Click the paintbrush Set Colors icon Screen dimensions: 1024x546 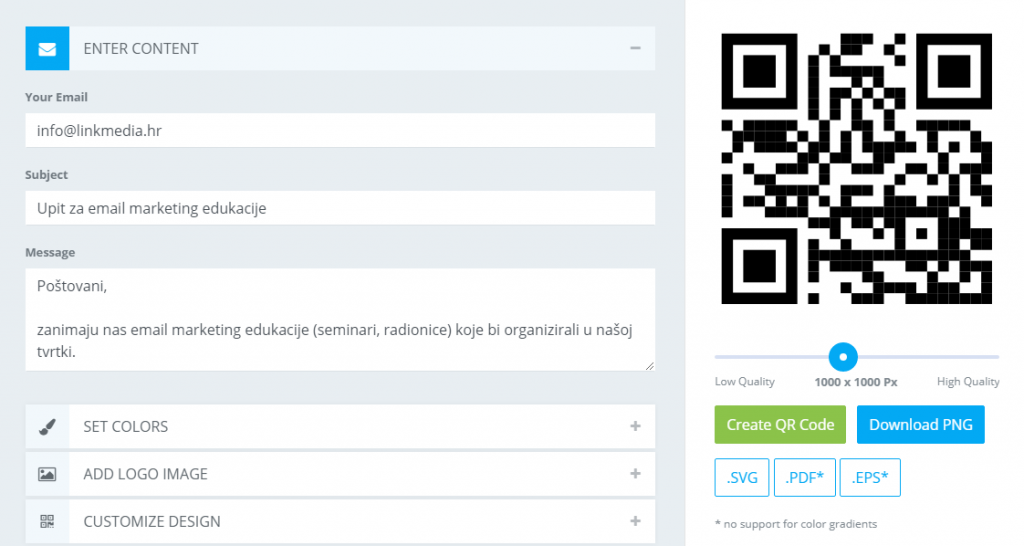click(x=47, y=426)
